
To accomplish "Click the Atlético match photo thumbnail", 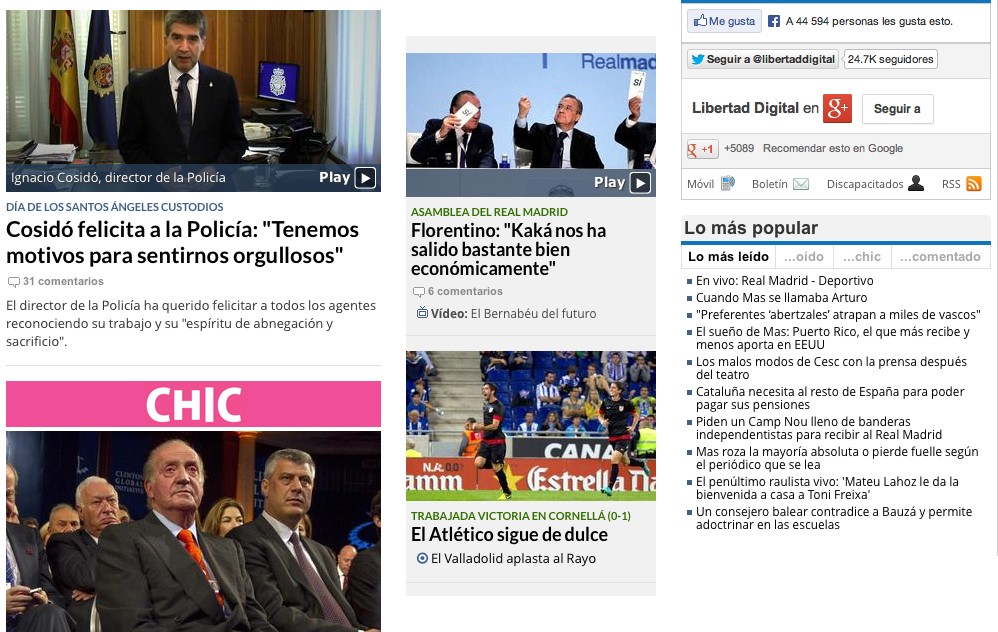I will pos(531,426).
